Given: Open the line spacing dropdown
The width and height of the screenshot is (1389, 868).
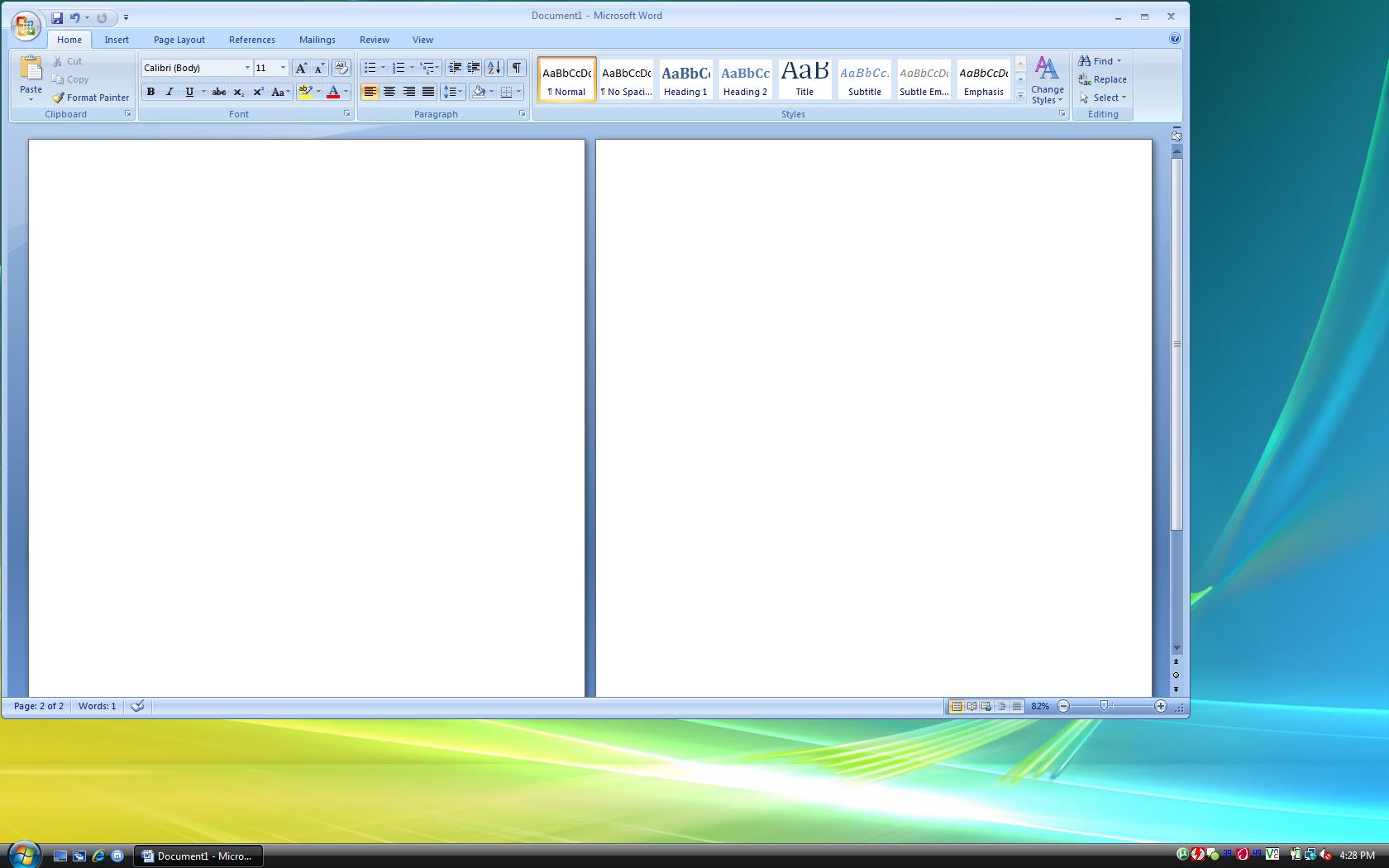Looking at the screenshot, I should click(453, 92).
